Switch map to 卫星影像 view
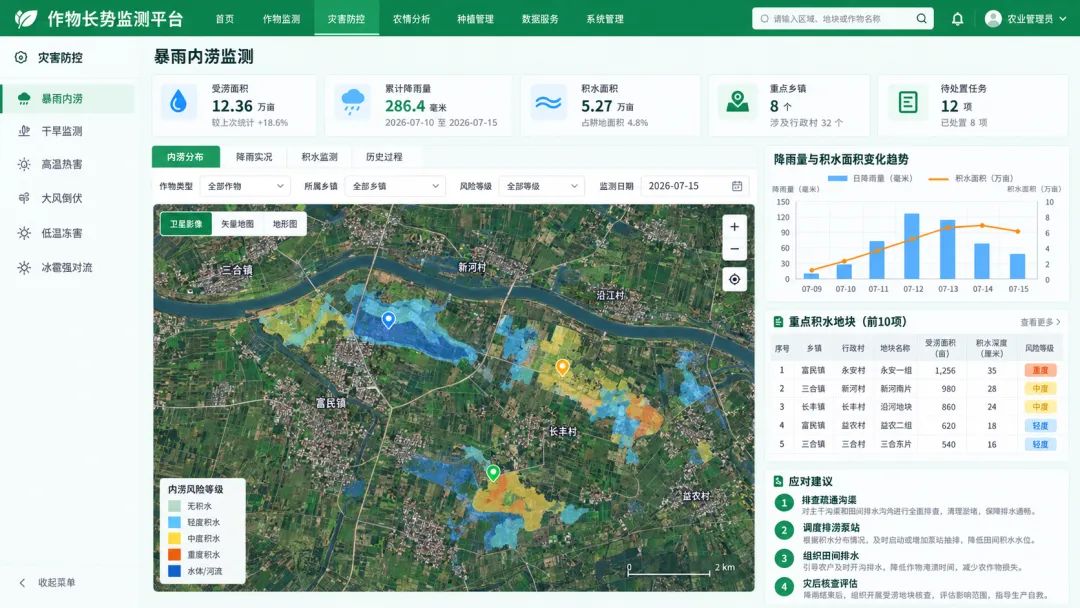Screen dimensions: 1080x608 [186, 224]
